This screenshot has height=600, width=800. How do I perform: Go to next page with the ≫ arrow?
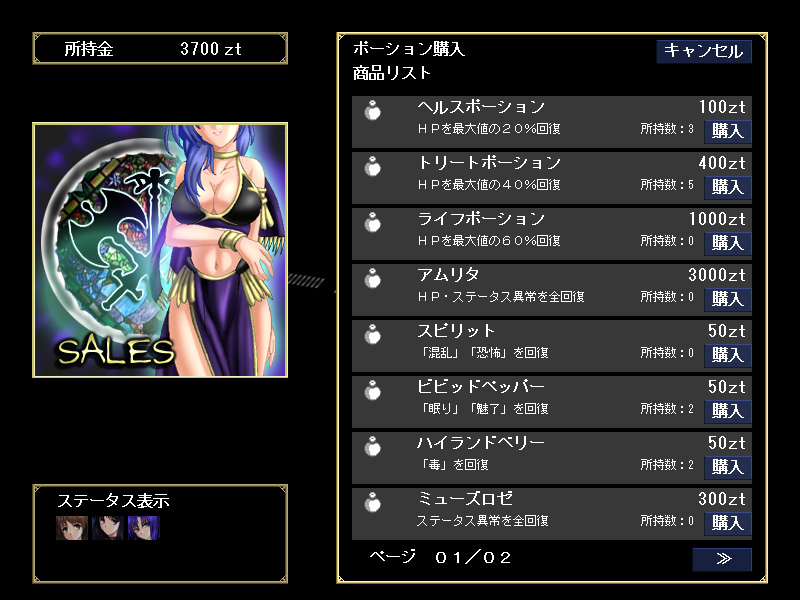point(722,559)
